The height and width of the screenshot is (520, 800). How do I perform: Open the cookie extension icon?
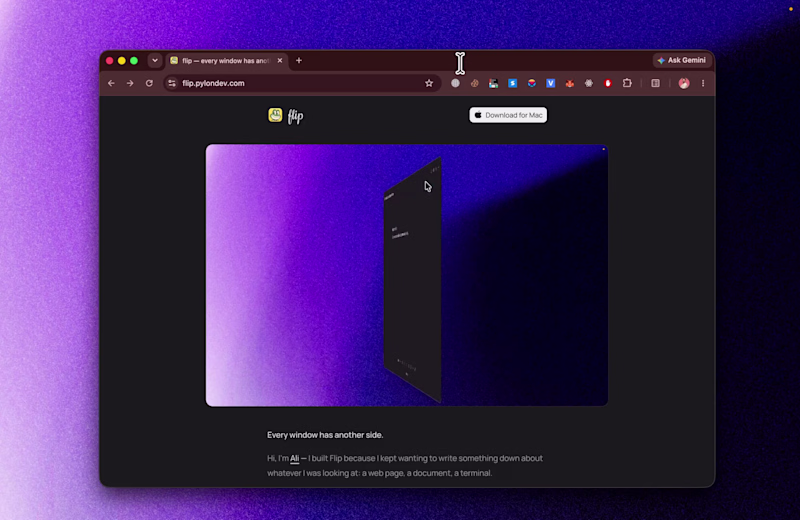(474, 83)
